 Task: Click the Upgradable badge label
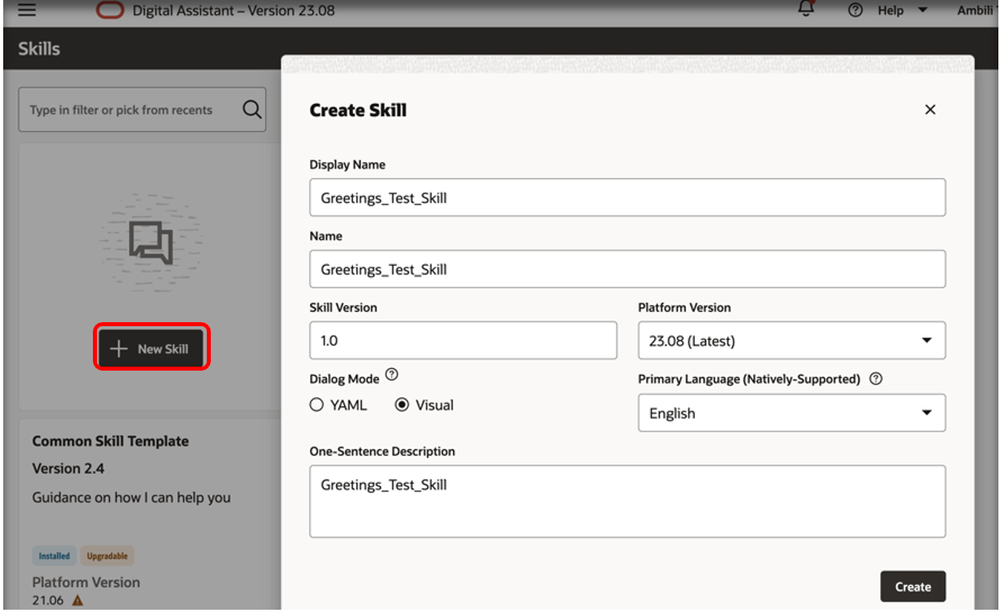click(x=106, y=555)
